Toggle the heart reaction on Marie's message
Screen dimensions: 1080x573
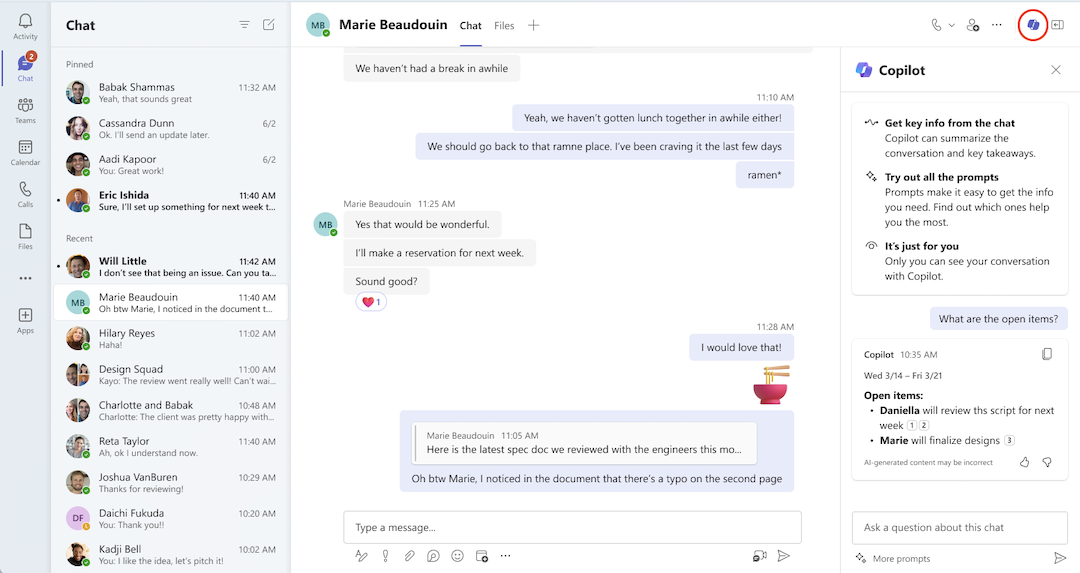[371, 302]
